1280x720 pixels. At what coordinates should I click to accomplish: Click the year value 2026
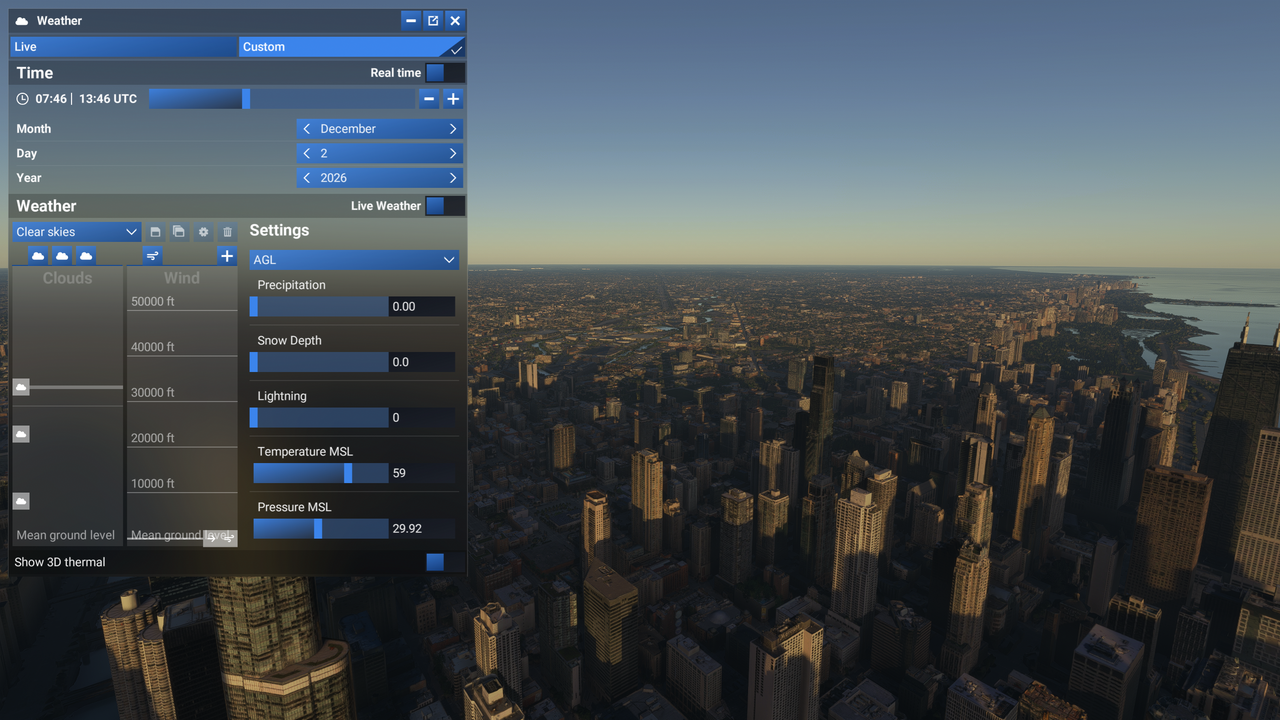(x=334, y=178)
